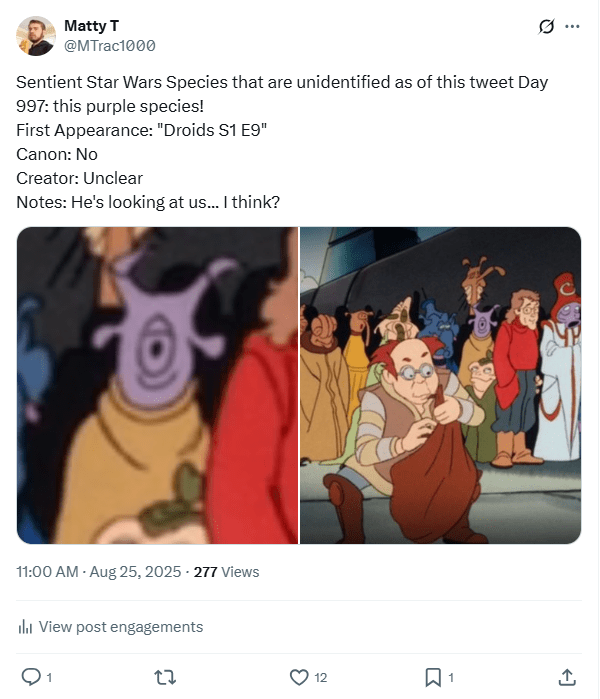Click the Grok explain-post icon
The width and height of the screenshot is (600, 699).
546,27
